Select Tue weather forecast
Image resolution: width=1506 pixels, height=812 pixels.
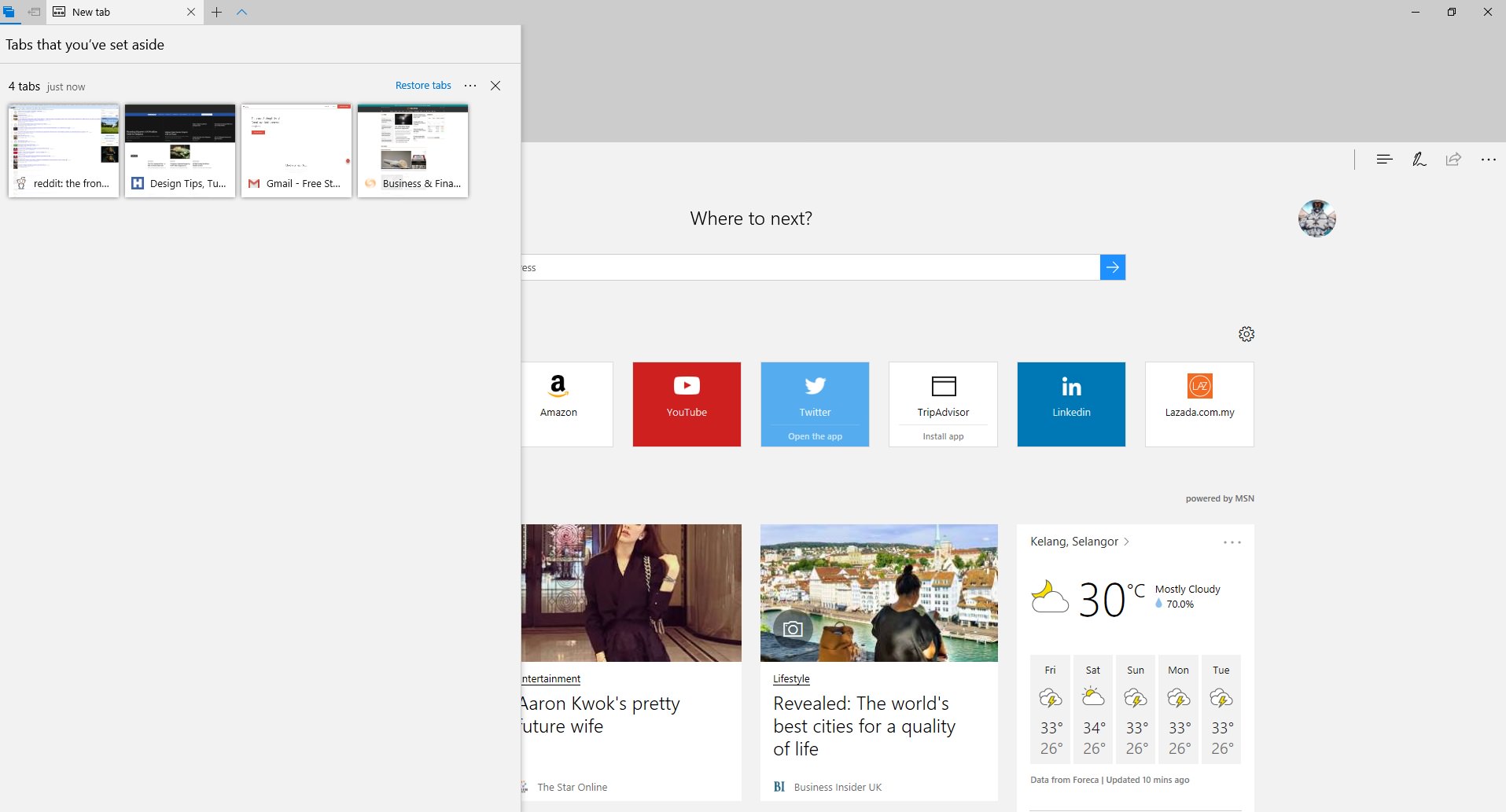point(1221,709)
